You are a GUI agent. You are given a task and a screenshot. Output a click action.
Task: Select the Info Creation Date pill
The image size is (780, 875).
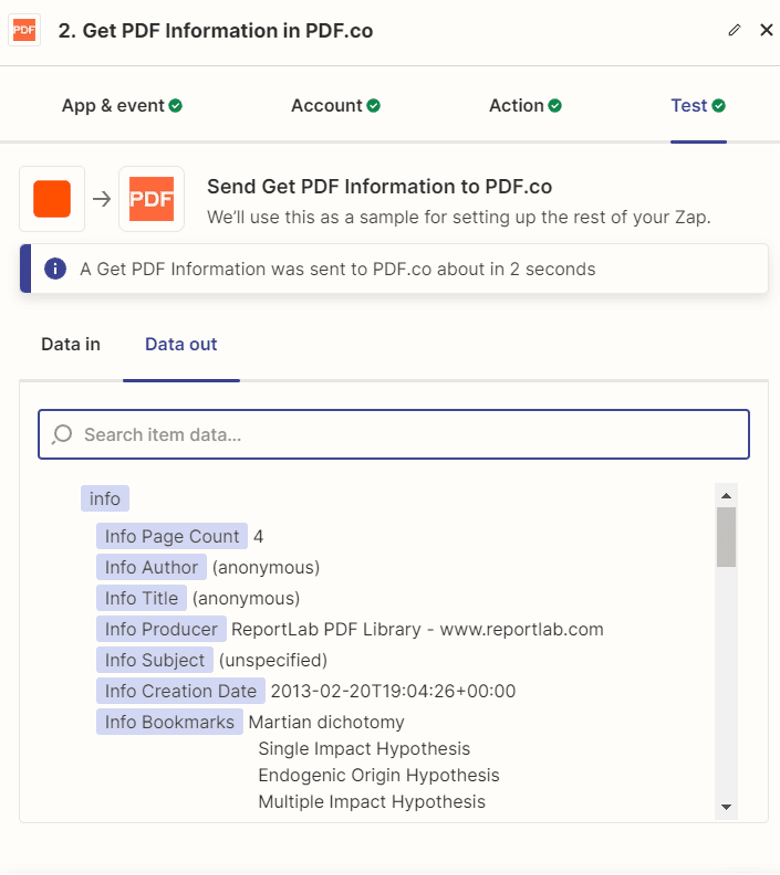180,691
